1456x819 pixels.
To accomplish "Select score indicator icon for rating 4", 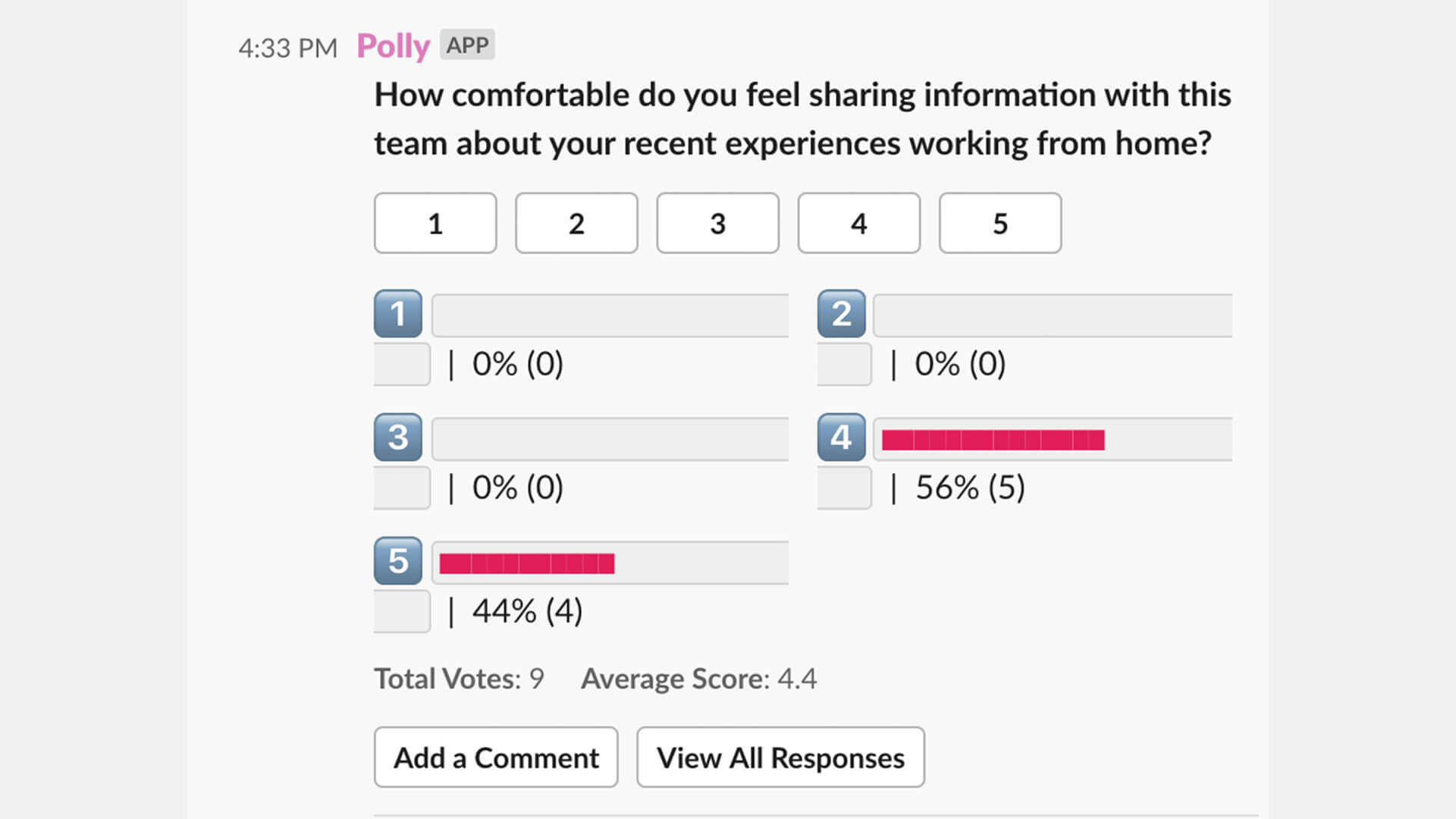I will click(x=840, y=437).
